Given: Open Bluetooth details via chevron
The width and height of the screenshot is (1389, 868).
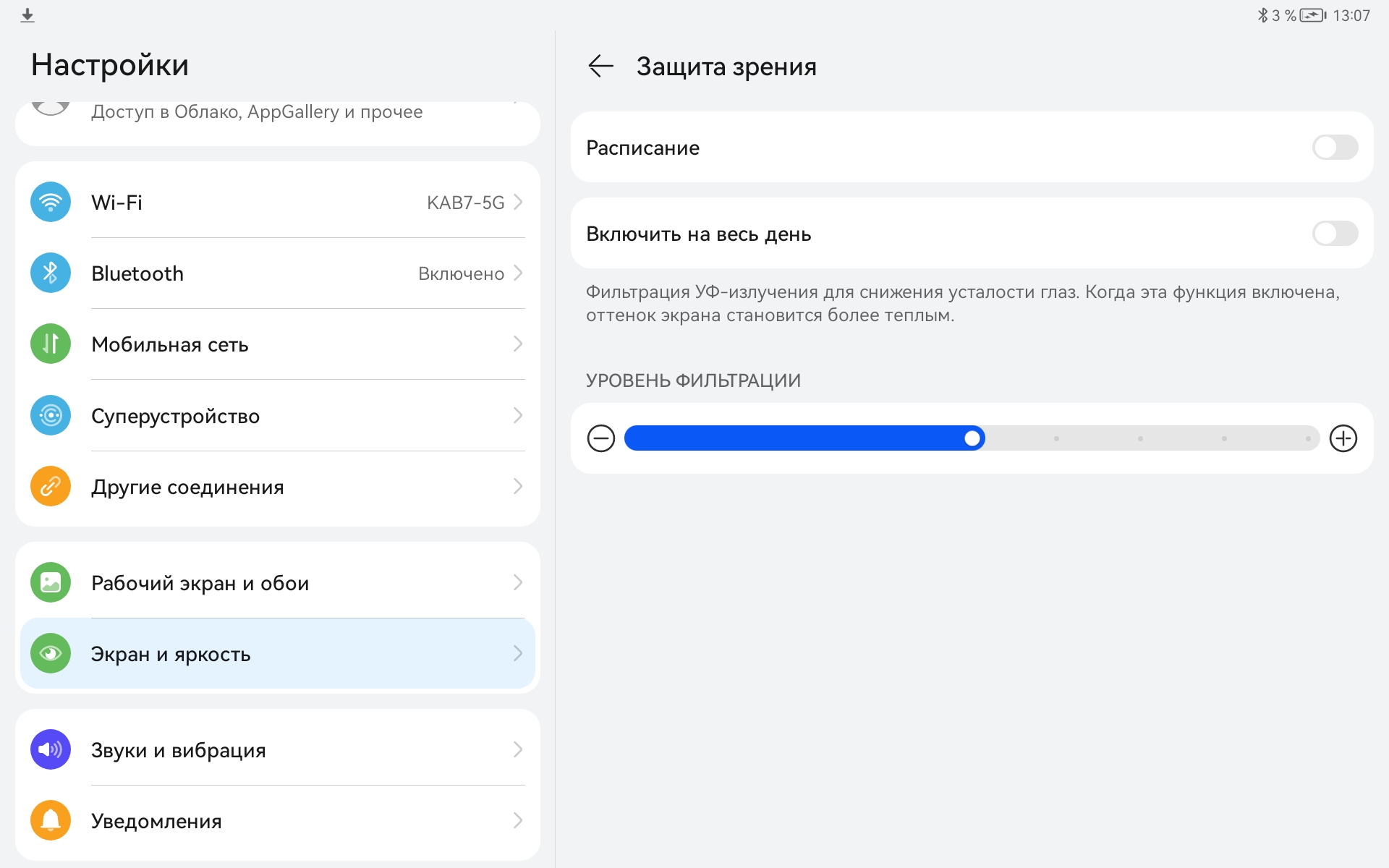Looking at the screenshot, I should pos(518,273).
